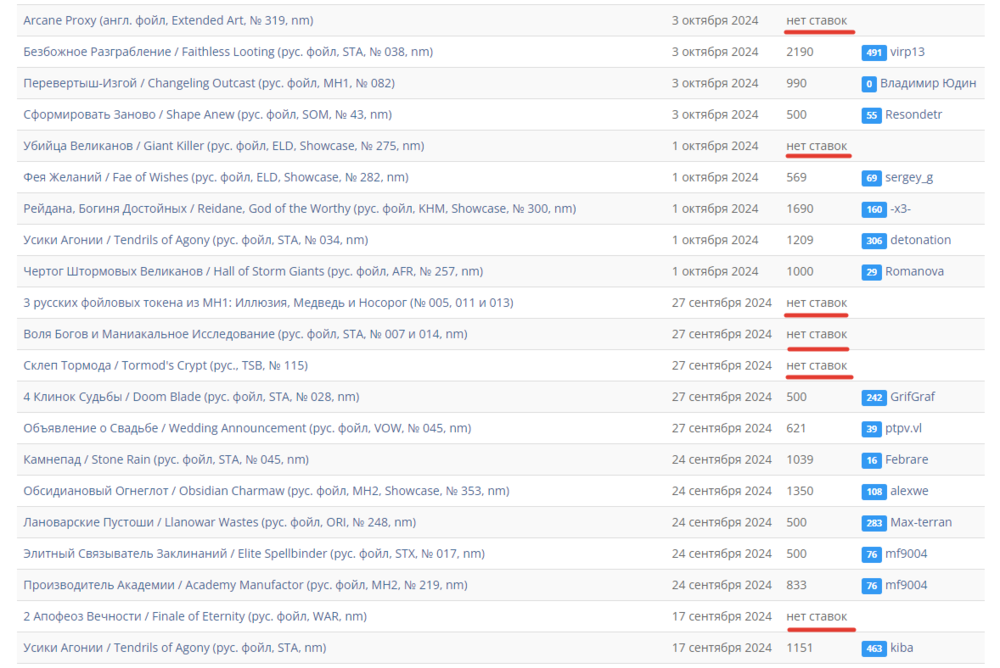Click the 69 rating badge beside sergey_g
The image size is (1000, 668).
pyautogui.click(x=871, y=178)
